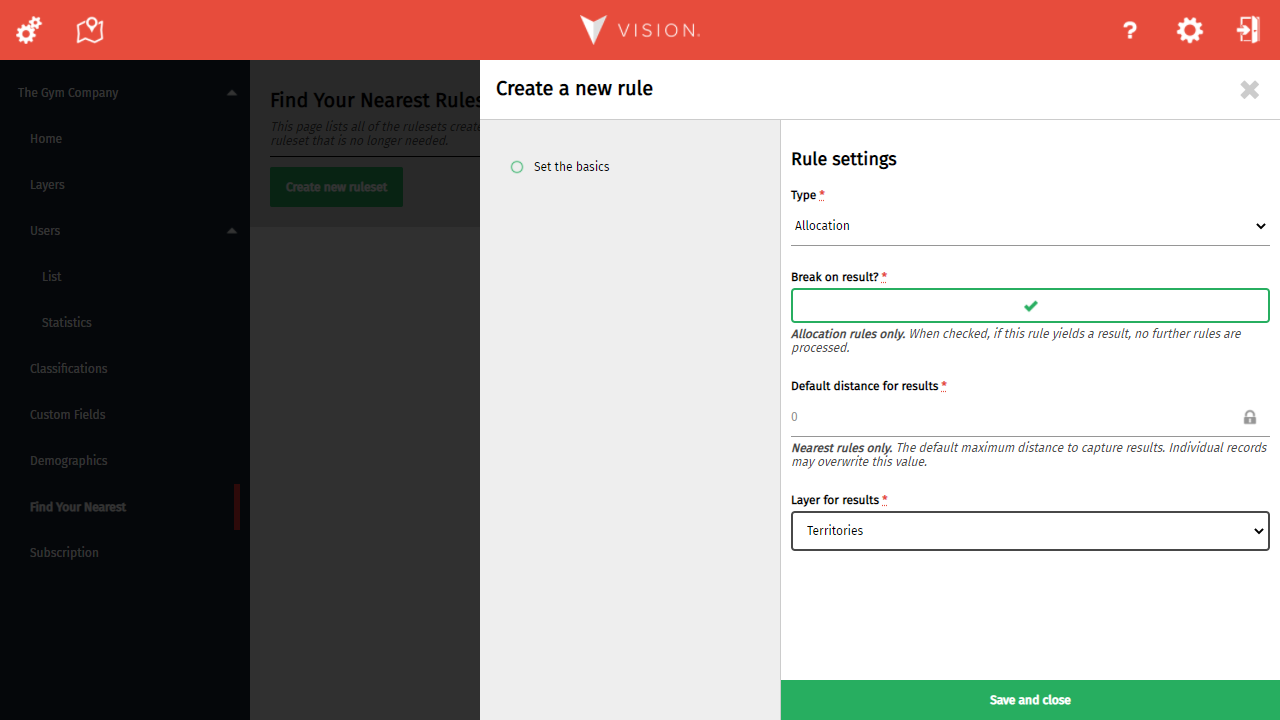Go to Classifications in sidebar
The height and width of the screenshot is (720, 1280).
(x=68, y=369)
